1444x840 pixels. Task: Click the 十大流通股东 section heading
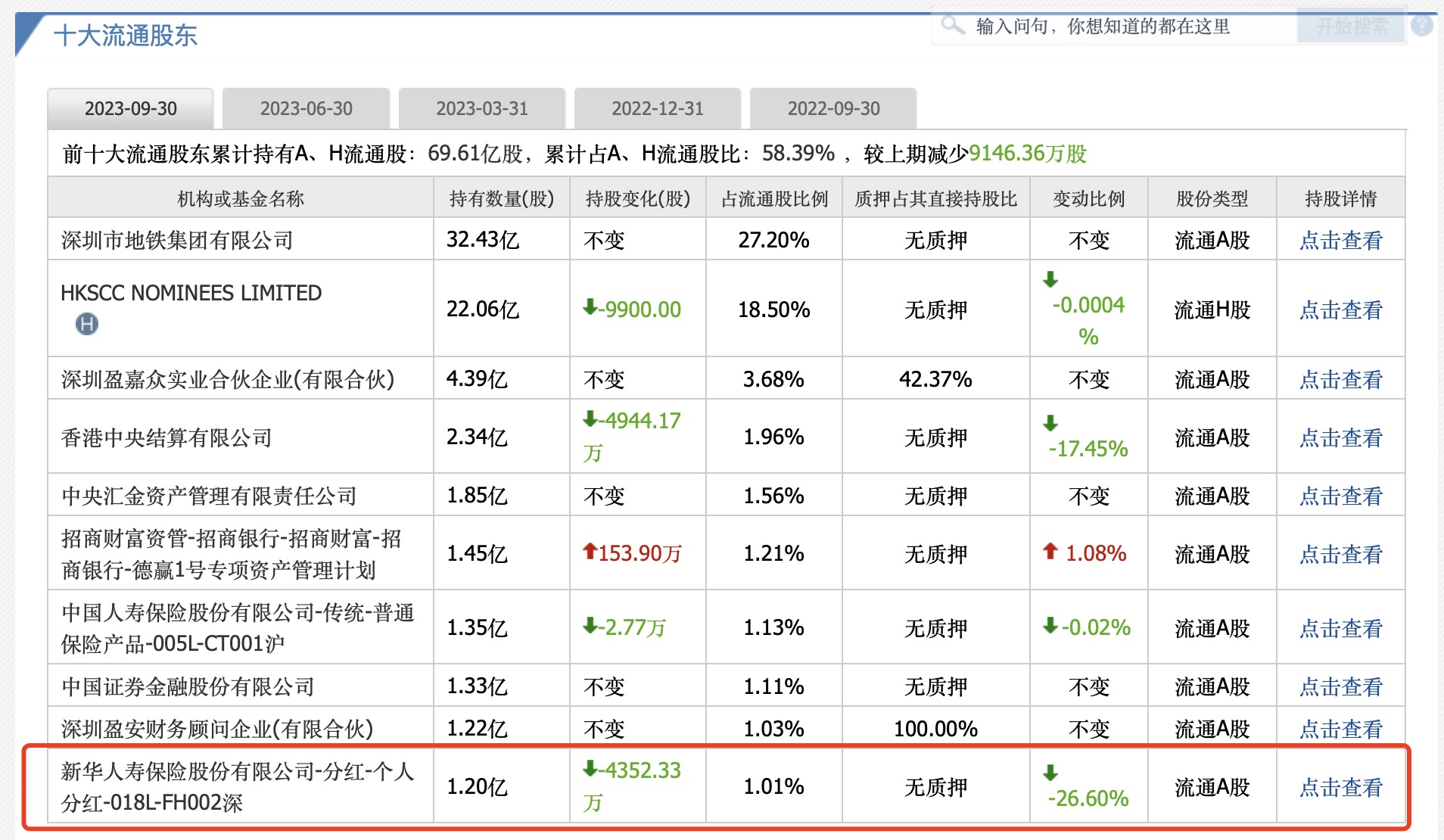tap(126, 36)
